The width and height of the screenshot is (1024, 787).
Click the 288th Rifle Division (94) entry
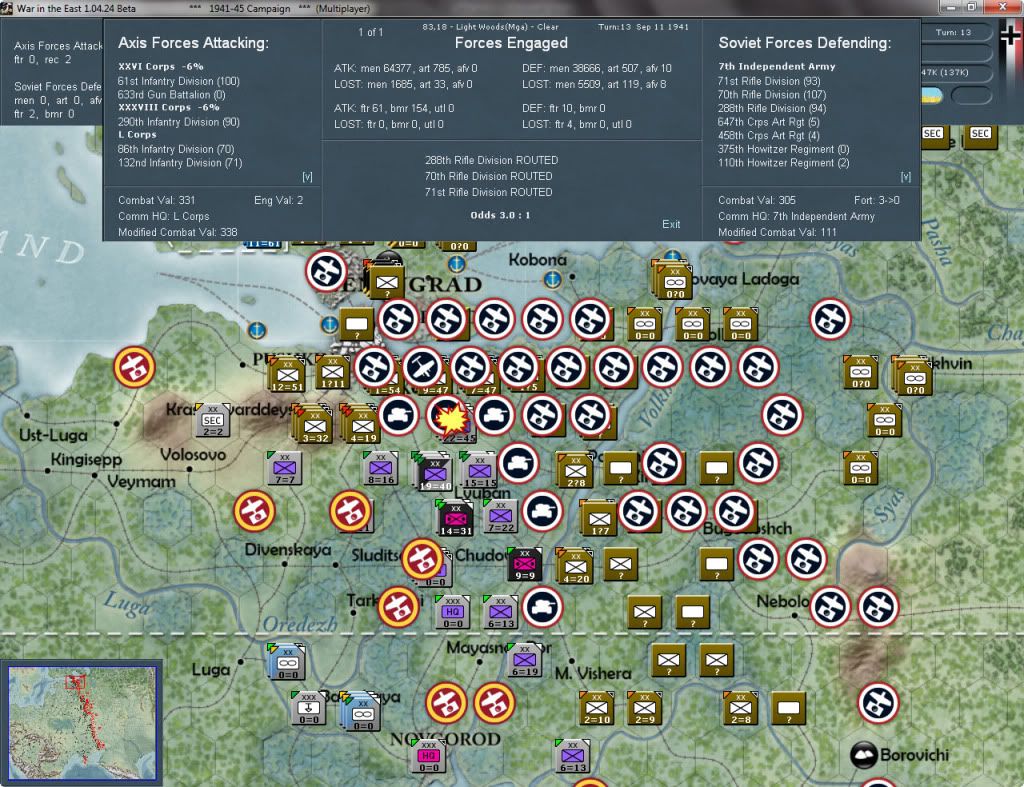(x=772, y=108)
